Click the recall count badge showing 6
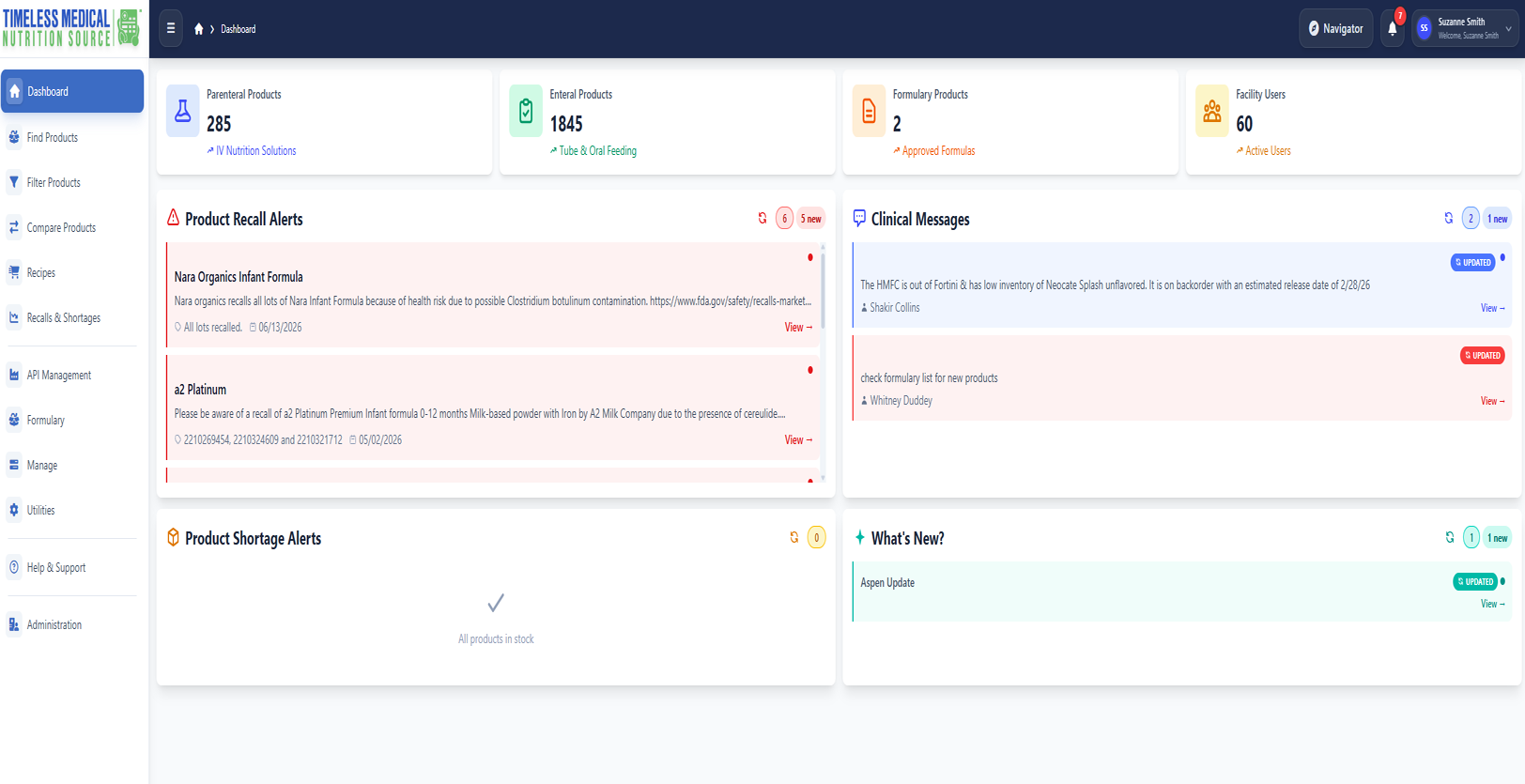The image size is (1525, 784). pyautogui.click(x=785, y=219)
